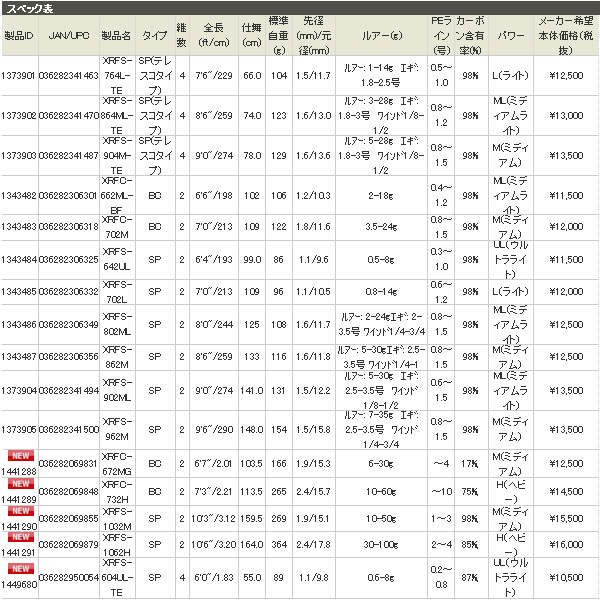Click the length value 10'6"/3.20

coord(214,545)
